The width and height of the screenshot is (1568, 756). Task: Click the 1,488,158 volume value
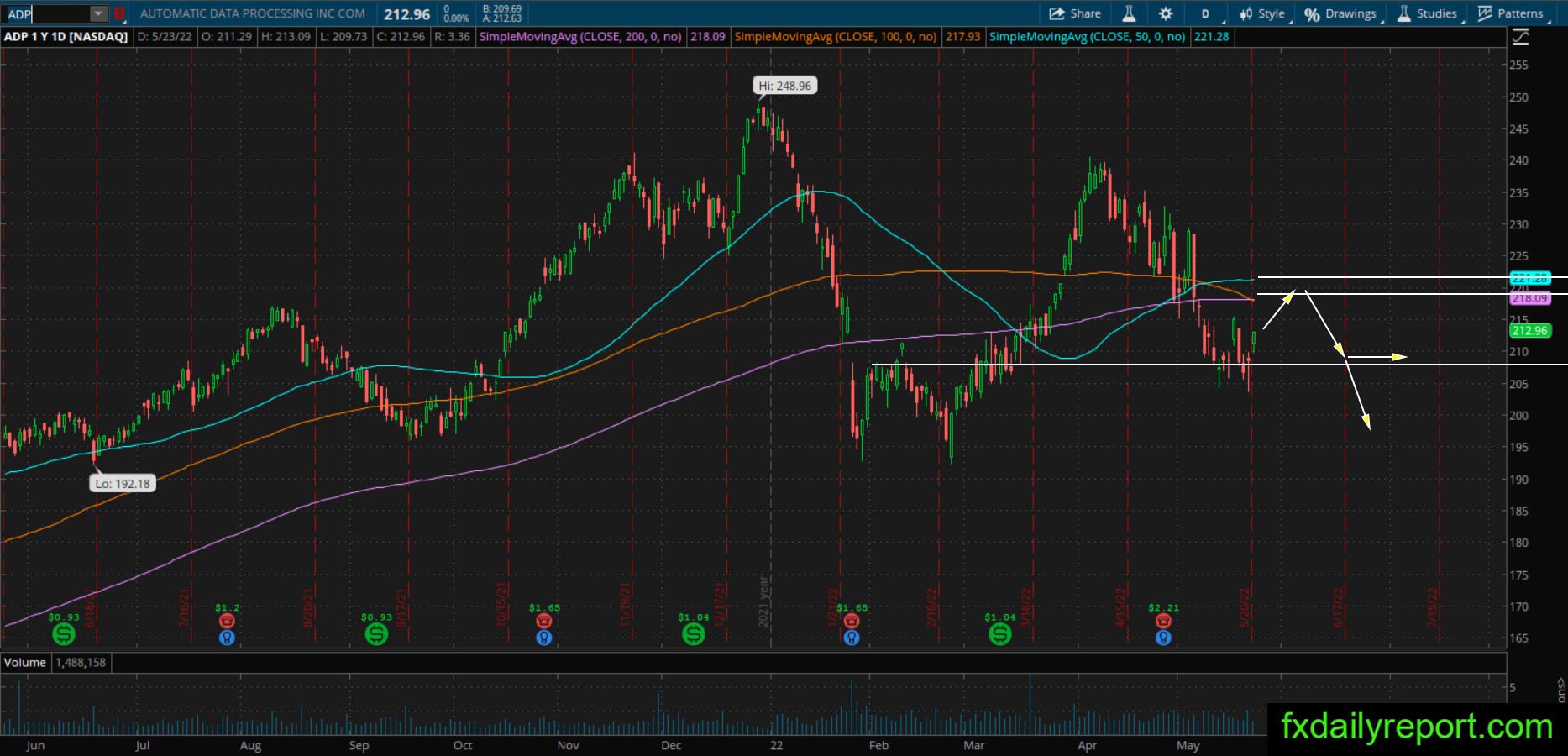(81, 662)
